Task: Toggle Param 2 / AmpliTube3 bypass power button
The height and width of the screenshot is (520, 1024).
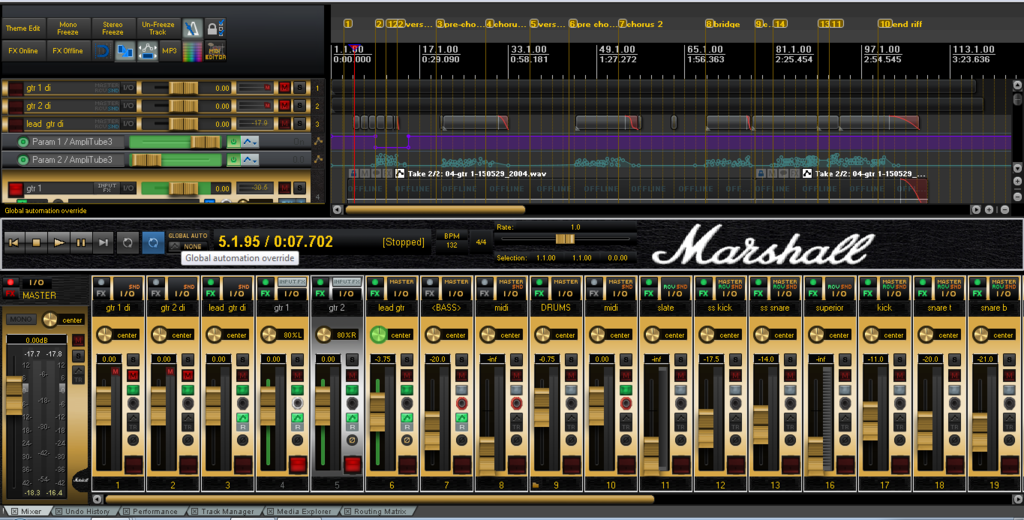Action: 233,159
